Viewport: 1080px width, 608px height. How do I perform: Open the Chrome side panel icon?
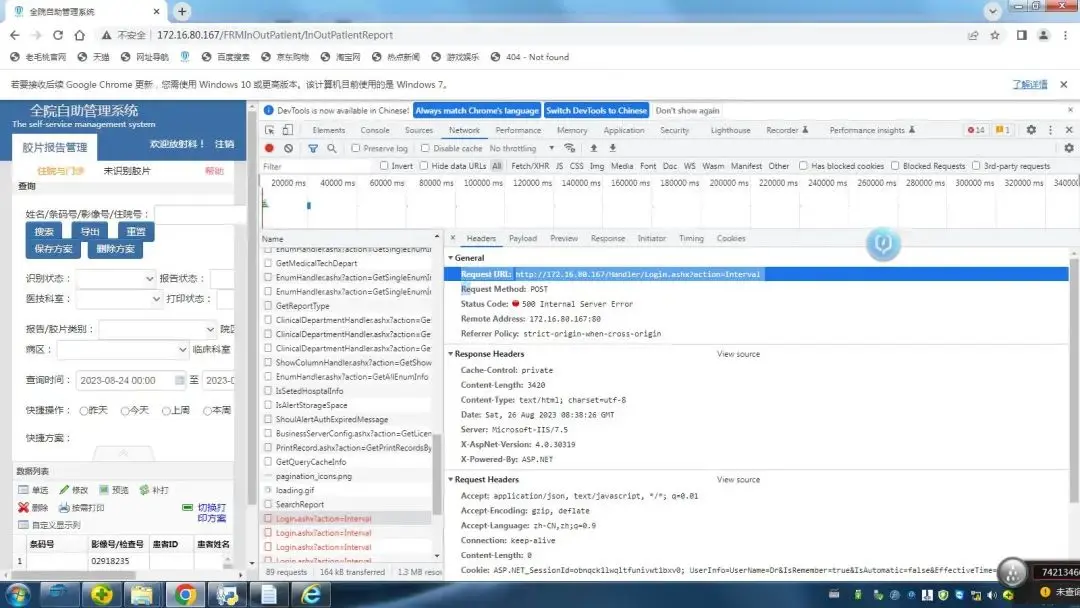click(1021, 35)
